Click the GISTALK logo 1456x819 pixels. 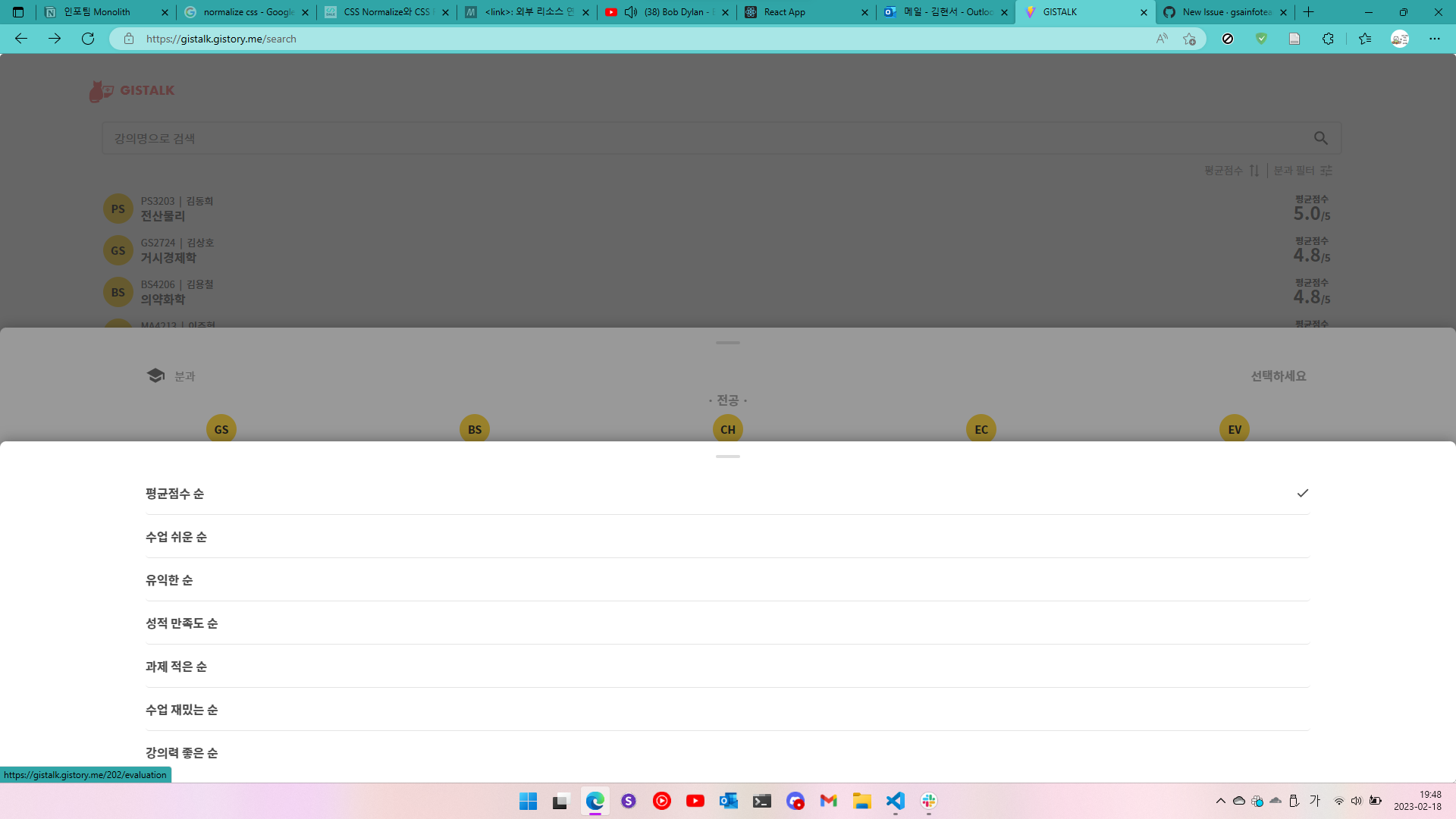coord(133,89)
